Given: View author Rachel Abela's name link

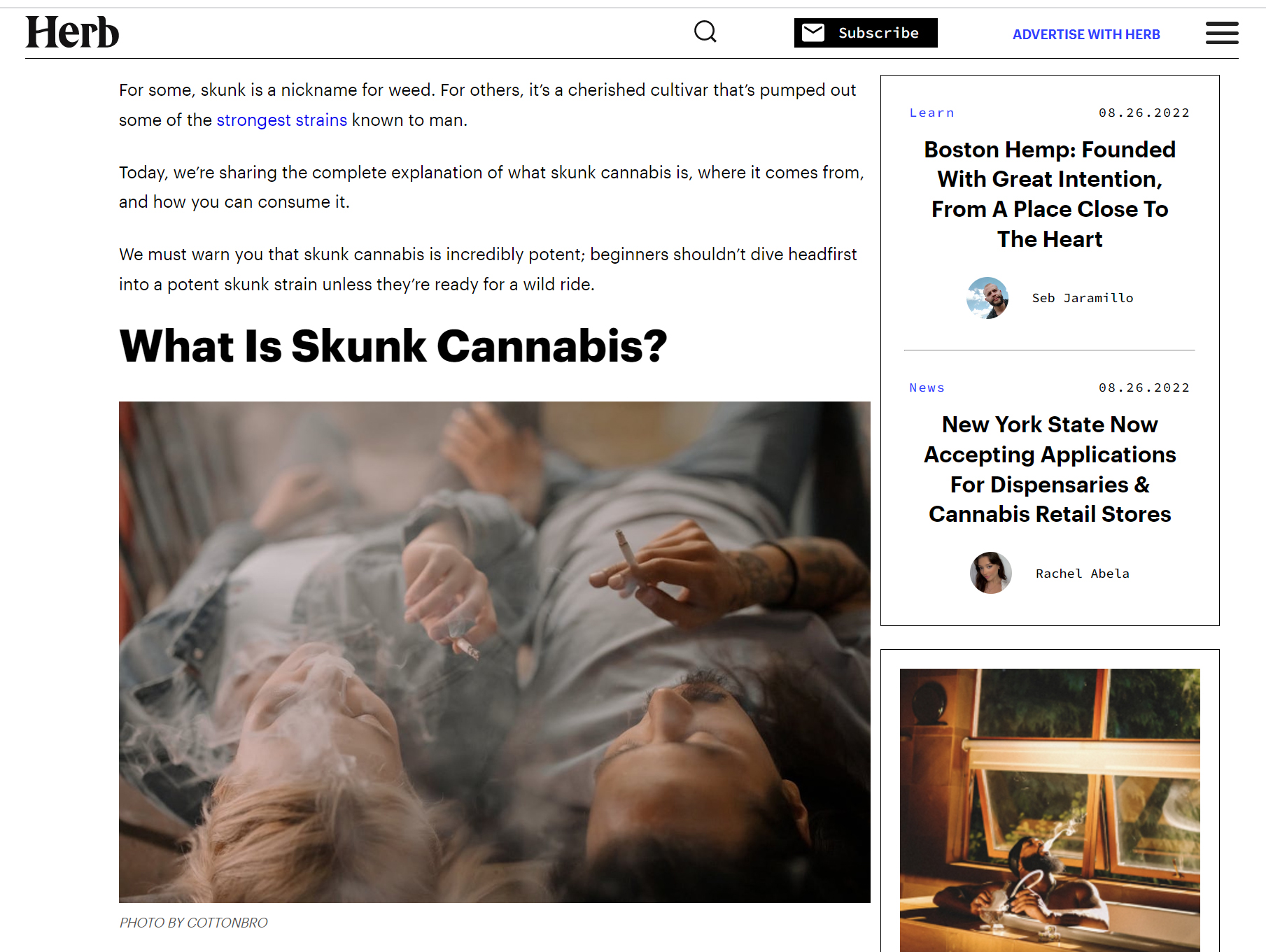Looking at the screenshot, I should pyautogui.click(x=1083, y=574).
